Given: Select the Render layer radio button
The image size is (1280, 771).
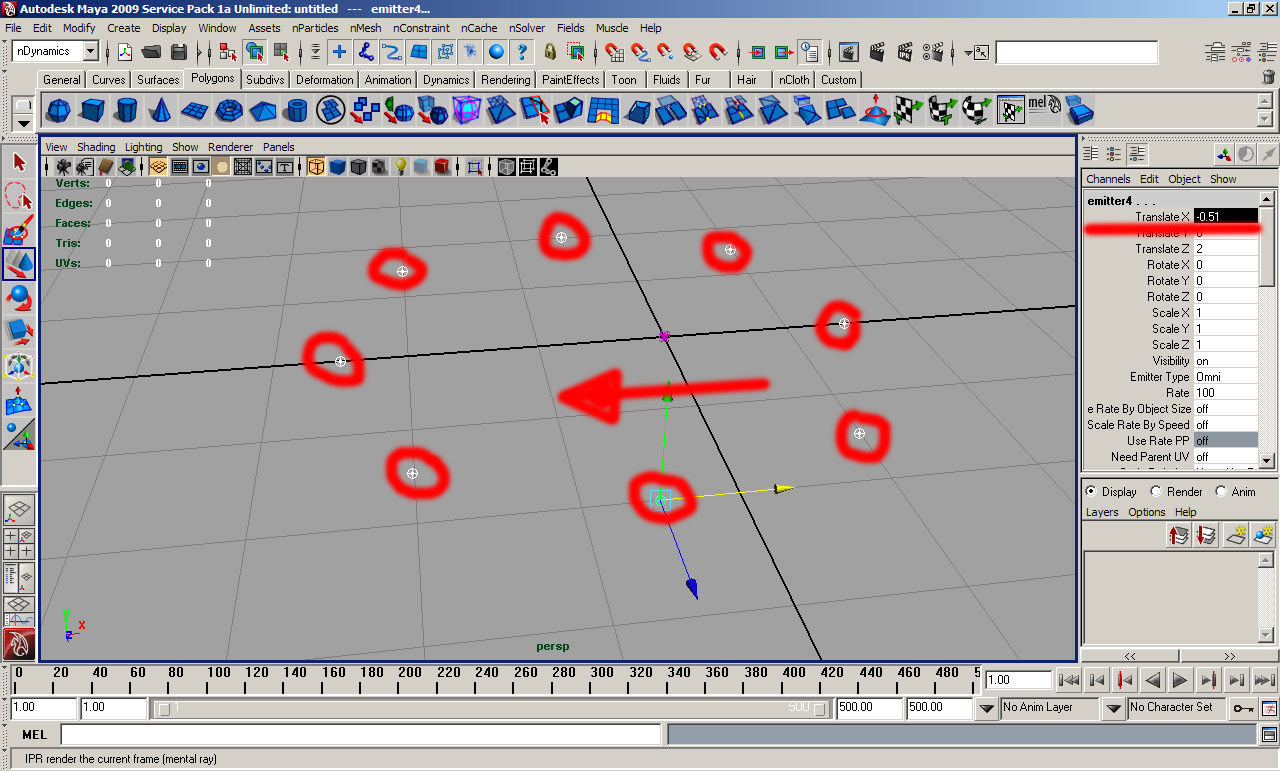Looking at the screenshot, I should point(1156,492).
